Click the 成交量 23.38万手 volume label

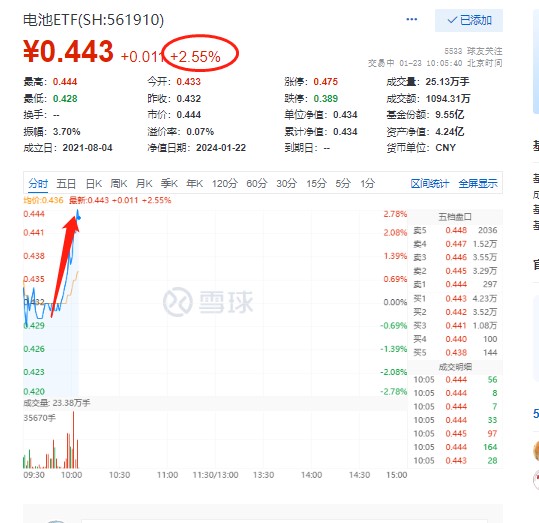coord(57,403)
